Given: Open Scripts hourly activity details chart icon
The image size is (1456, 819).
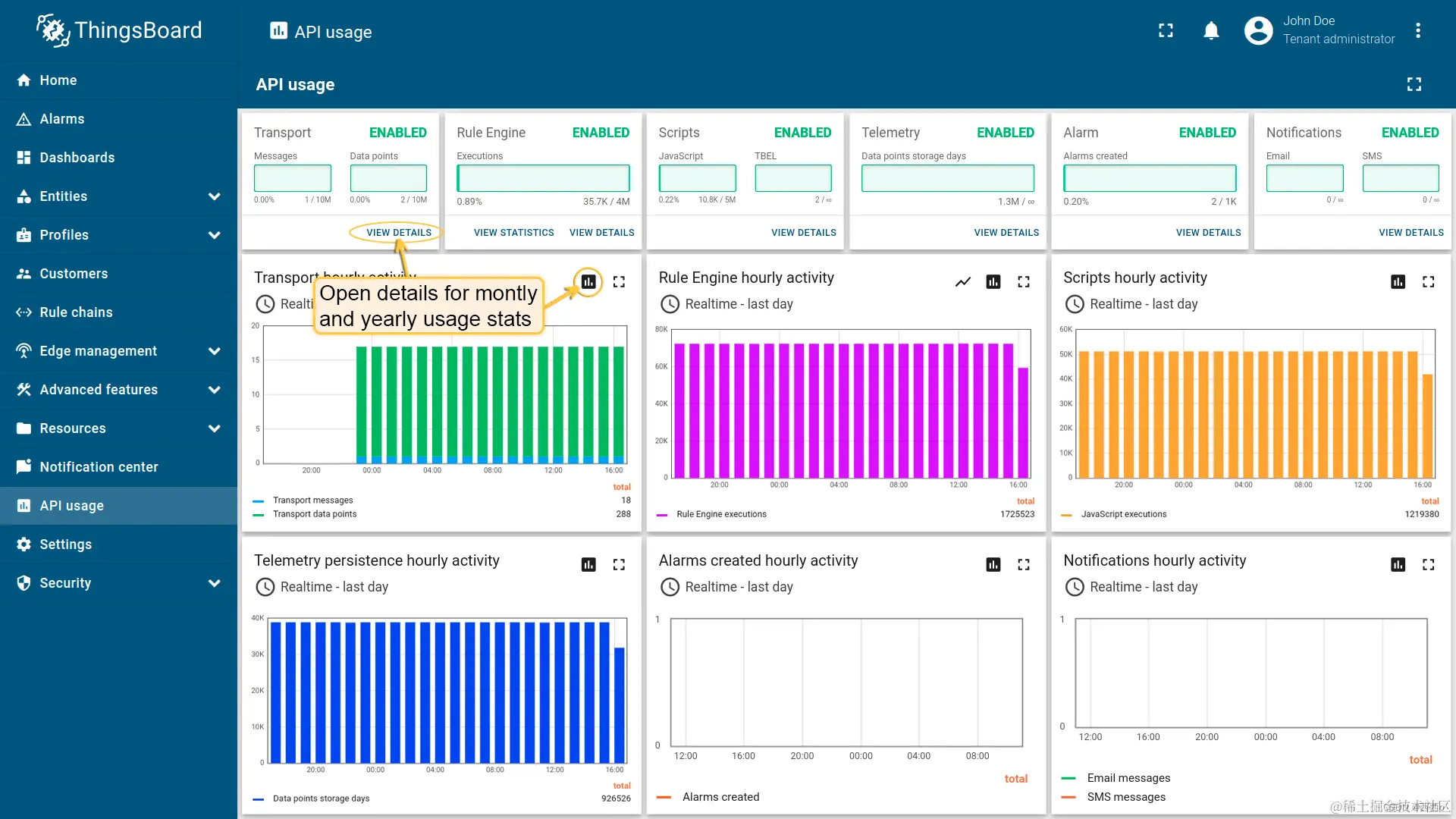Looking at the screenshot, I should [1398, 282].
